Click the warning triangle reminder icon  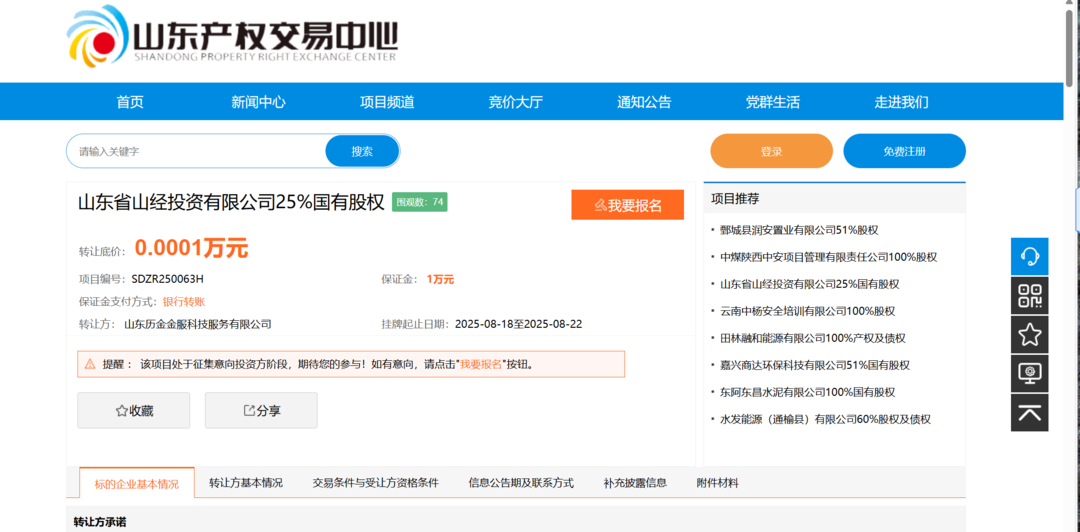[90, 364]
